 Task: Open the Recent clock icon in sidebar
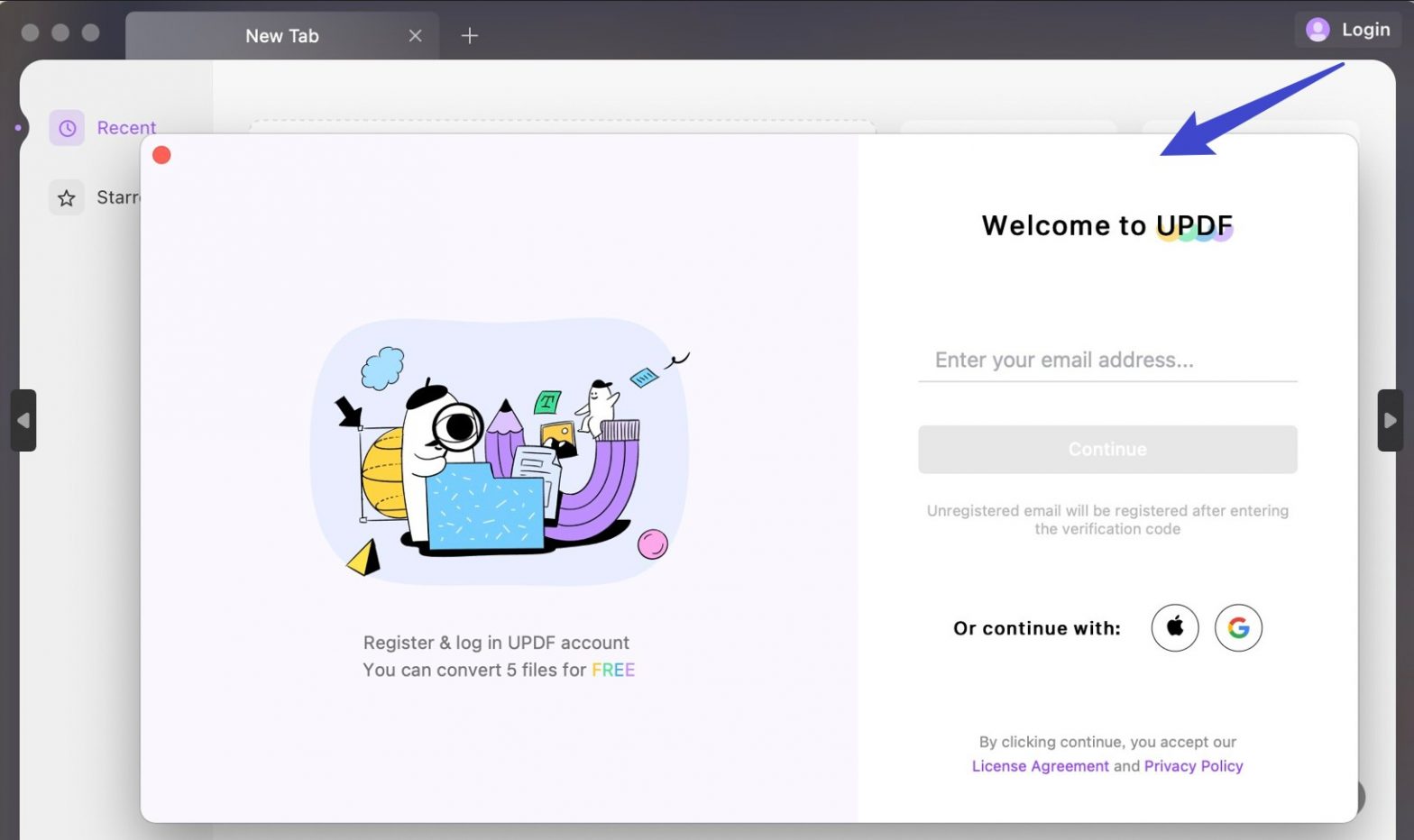67,128
